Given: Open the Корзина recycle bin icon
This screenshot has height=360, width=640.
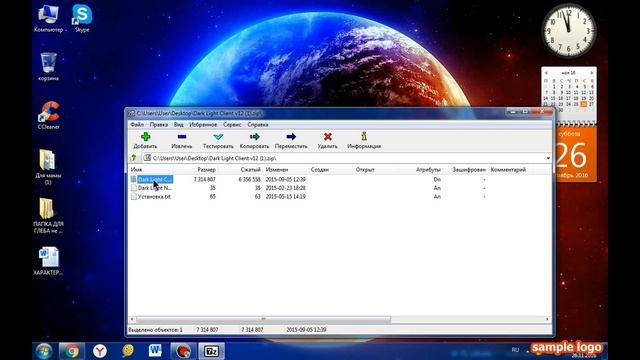Looking at the screenshot, I should tap(48, 66).
